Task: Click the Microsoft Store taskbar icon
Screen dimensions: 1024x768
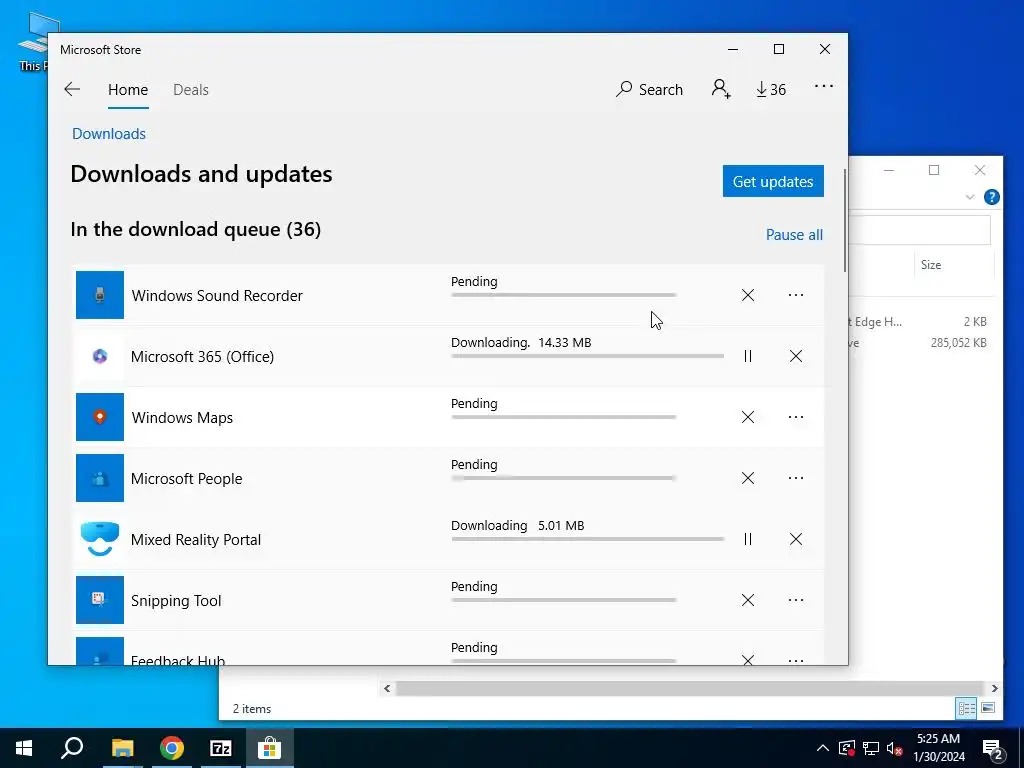Action: pos(269,748)
